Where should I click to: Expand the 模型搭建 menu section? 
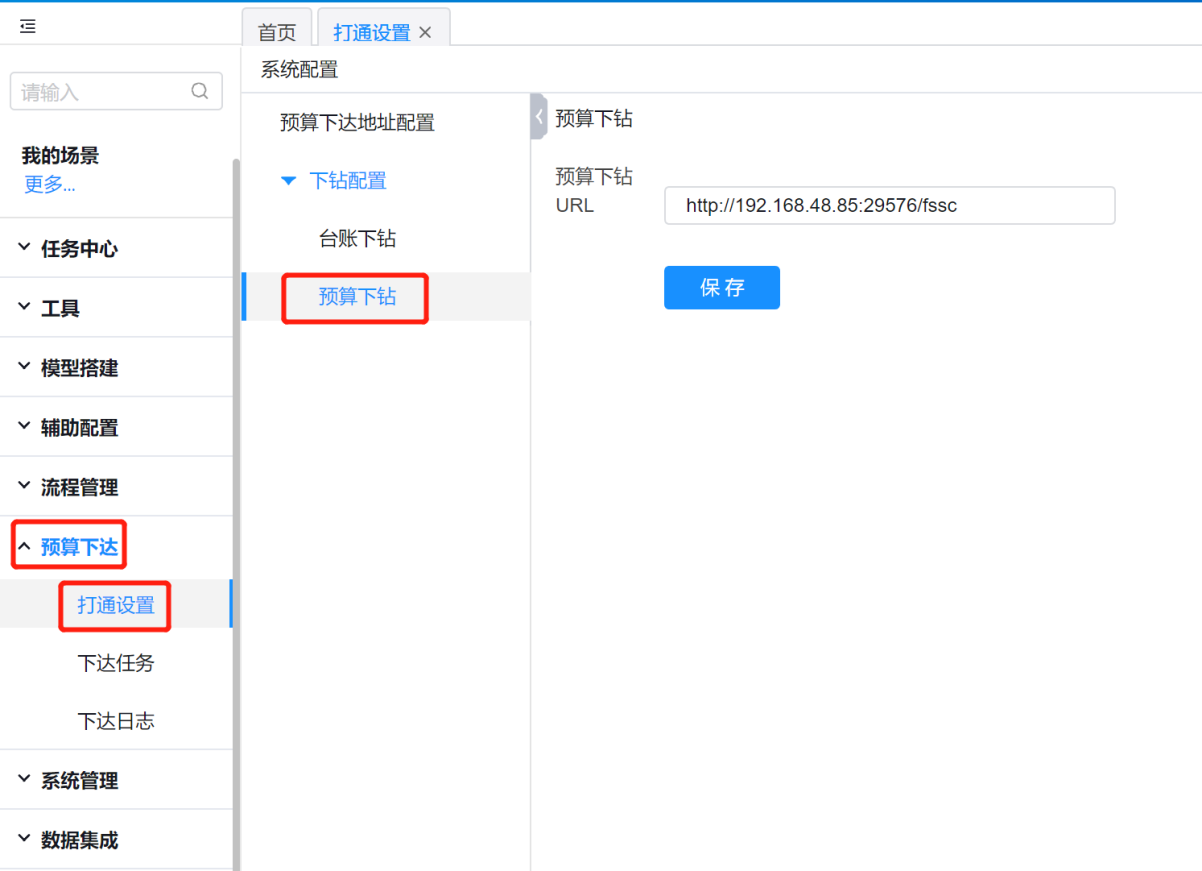[78, 368]
